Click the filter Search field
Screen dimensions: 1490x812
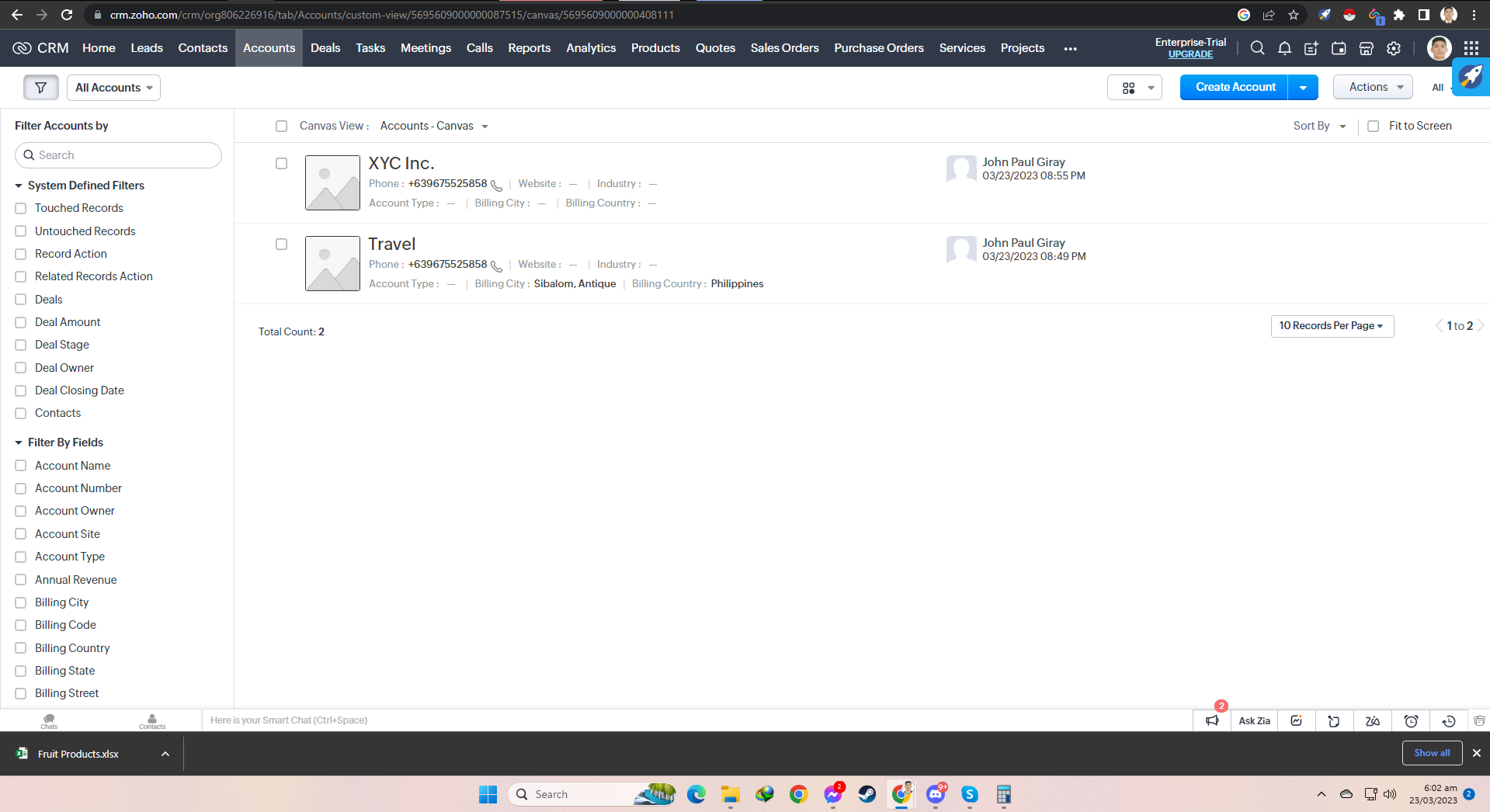tap(118, 155)
